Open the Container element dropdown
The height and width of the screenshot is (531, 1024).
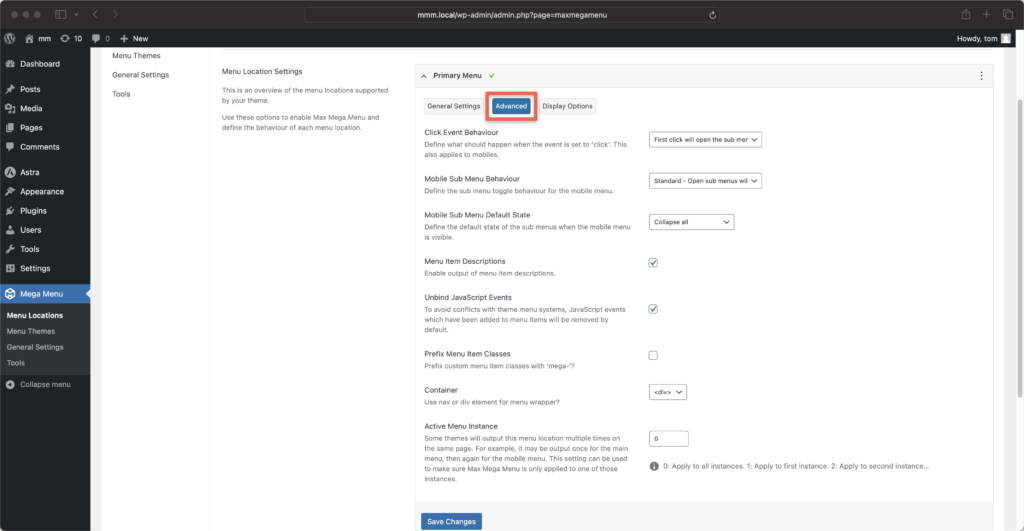click(667, 393)
